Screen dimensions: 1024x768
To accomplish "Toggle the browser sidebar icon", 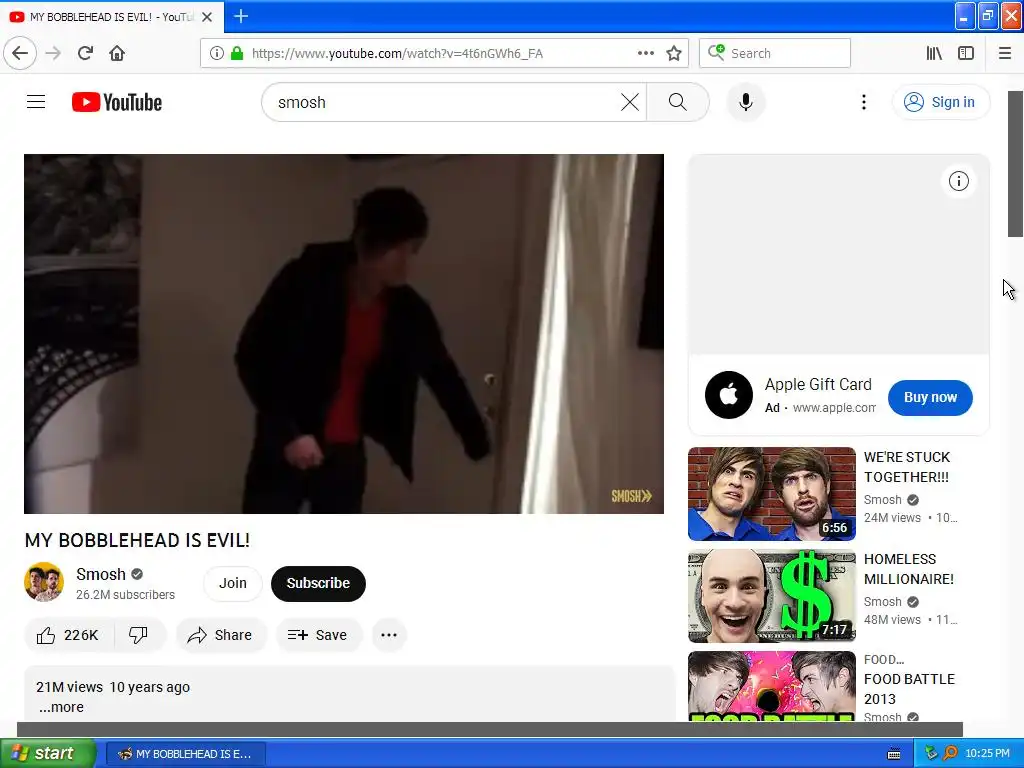I will coord(966,53).
